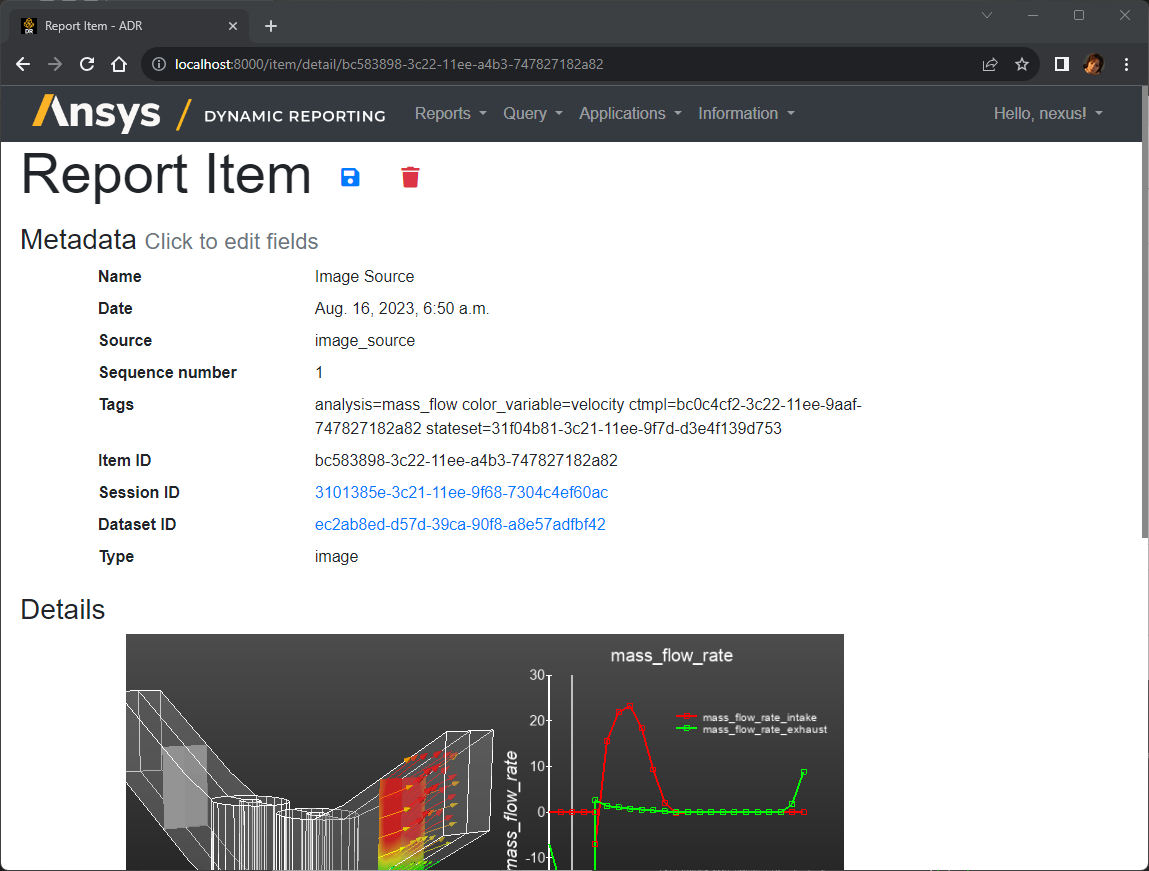Screen dimensions: 1149x871
Task: Click the Metadata heading
Action: [x=78, y=240]
